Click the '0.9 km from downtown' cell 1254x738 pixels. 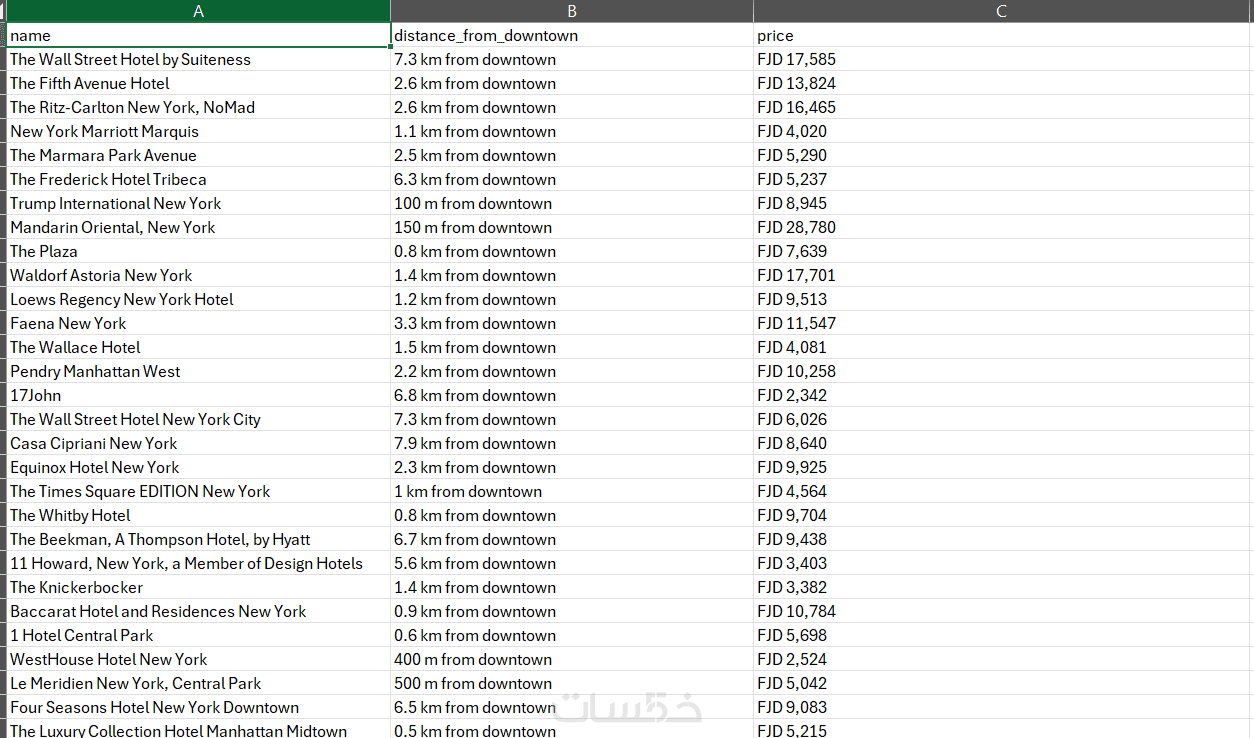[x=572, y=611]
